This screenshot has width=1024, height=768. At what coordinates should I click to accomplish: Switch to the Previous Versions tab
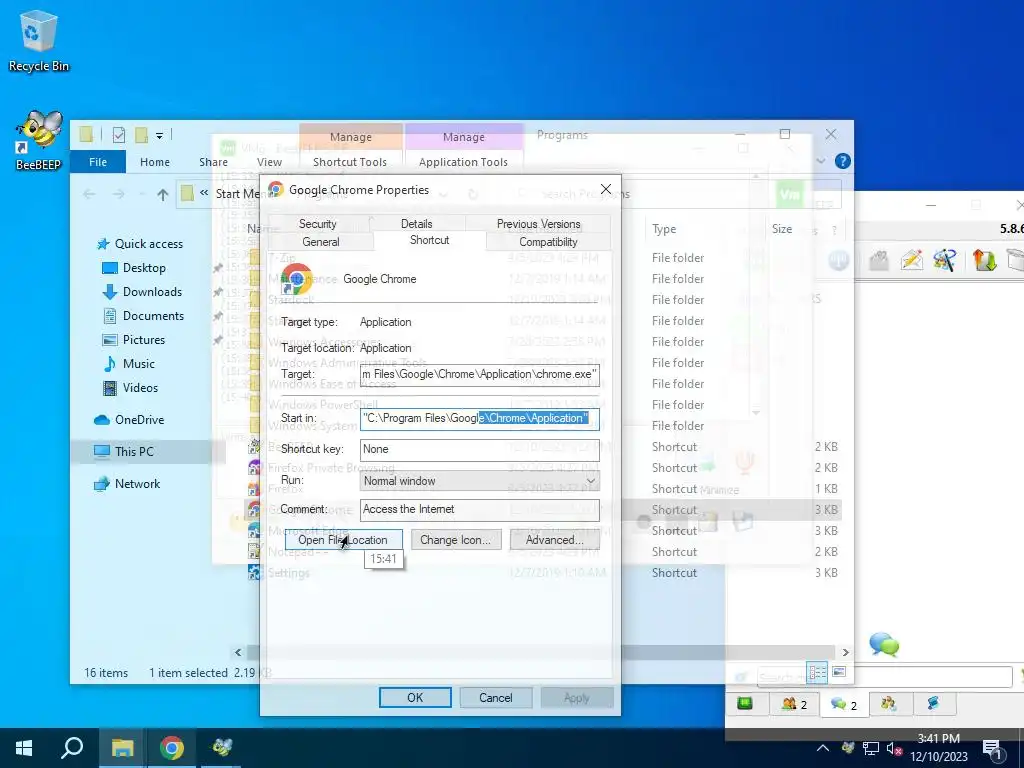(x=538, y=223)
